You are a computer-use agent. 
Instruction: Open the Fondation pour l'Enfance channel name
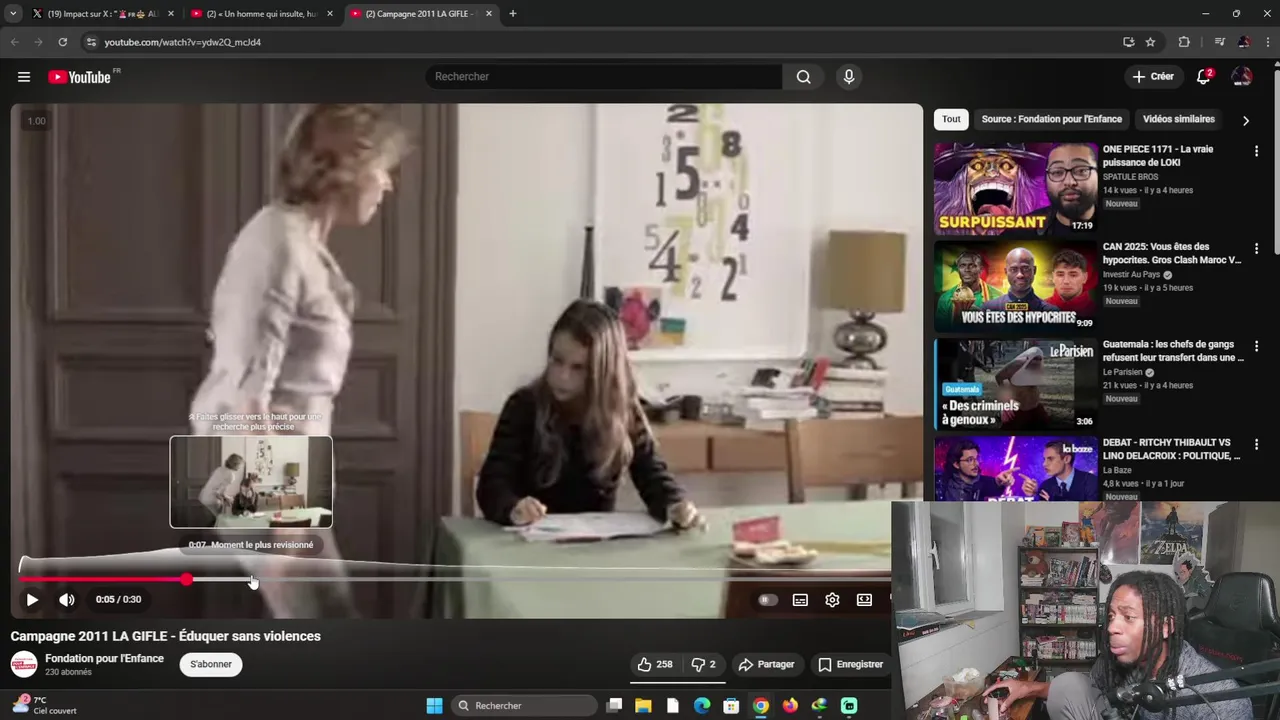click(x=104, y=658)
